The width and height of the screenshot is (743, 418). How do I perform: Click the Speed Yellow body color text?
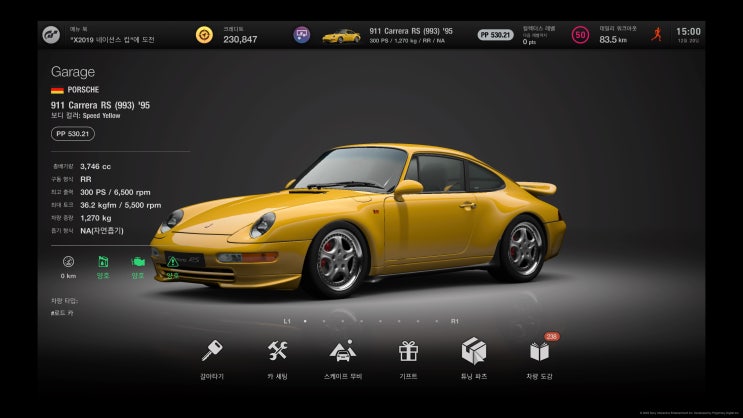(101, 116)
